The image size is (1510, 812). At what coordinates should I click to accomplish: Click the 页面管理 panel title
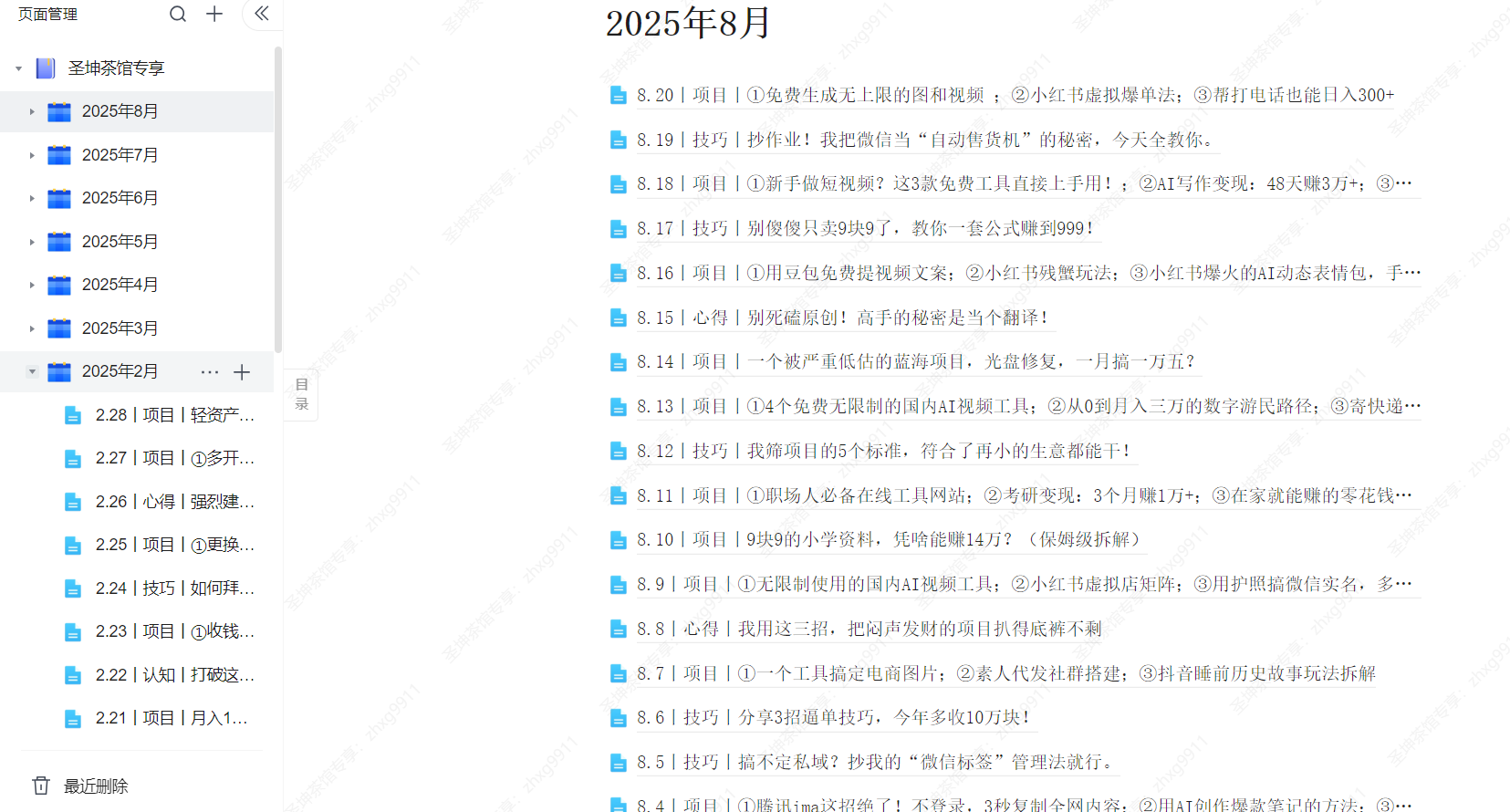coord(48,14)
